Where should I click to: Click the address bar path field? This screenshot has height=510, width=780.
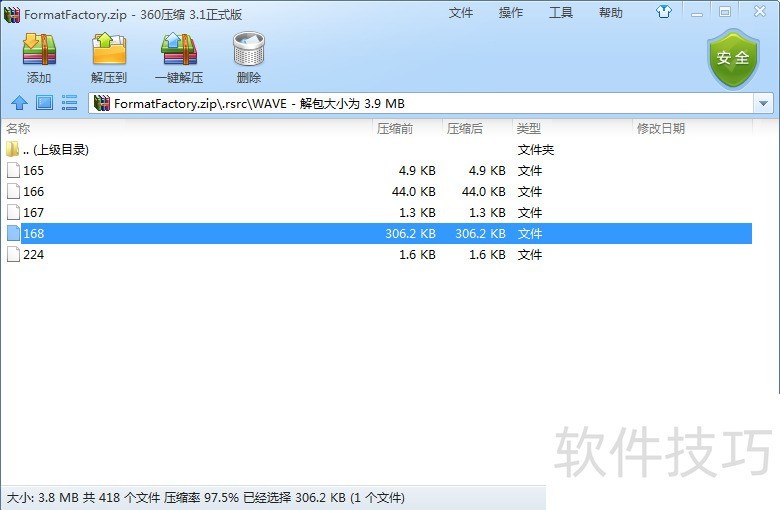pyautogui.click(x=422, y=103)
